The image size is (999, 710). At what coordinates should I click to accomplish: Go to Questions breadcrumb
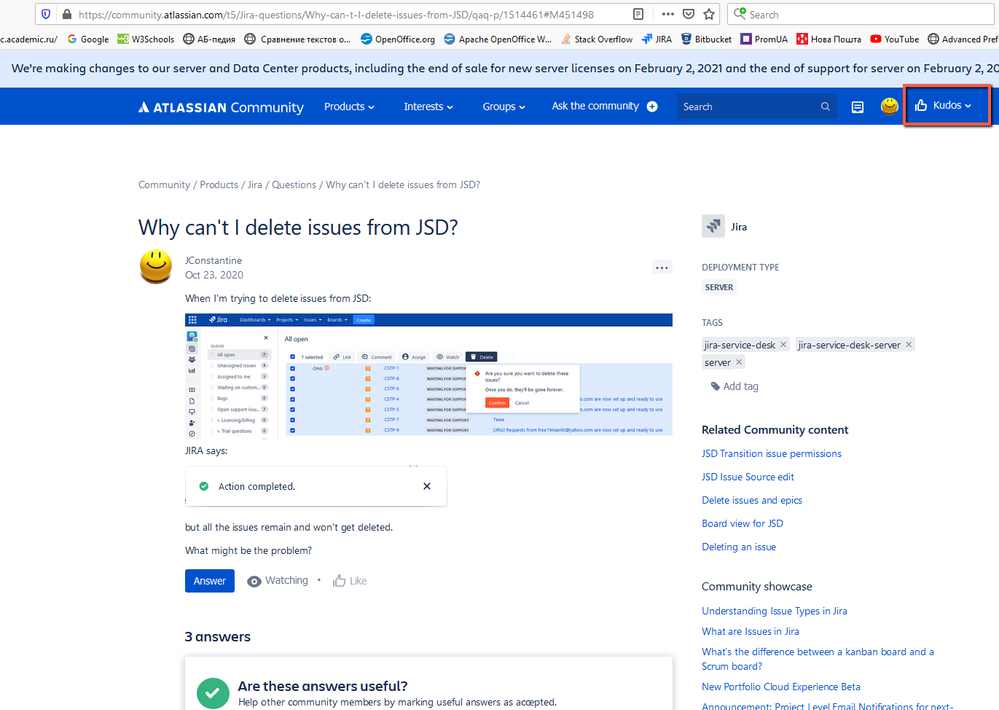[294, 185]
